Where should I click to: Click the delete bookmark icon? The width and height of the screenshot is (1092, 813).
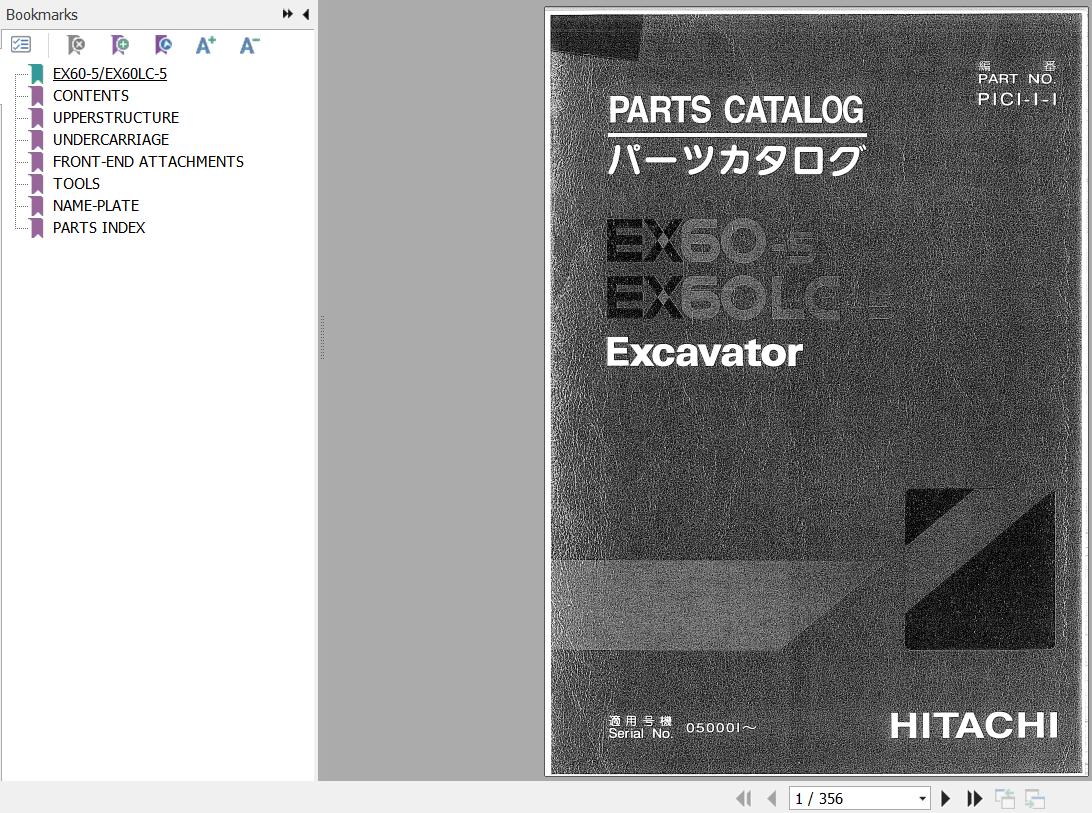click(76, 45)
